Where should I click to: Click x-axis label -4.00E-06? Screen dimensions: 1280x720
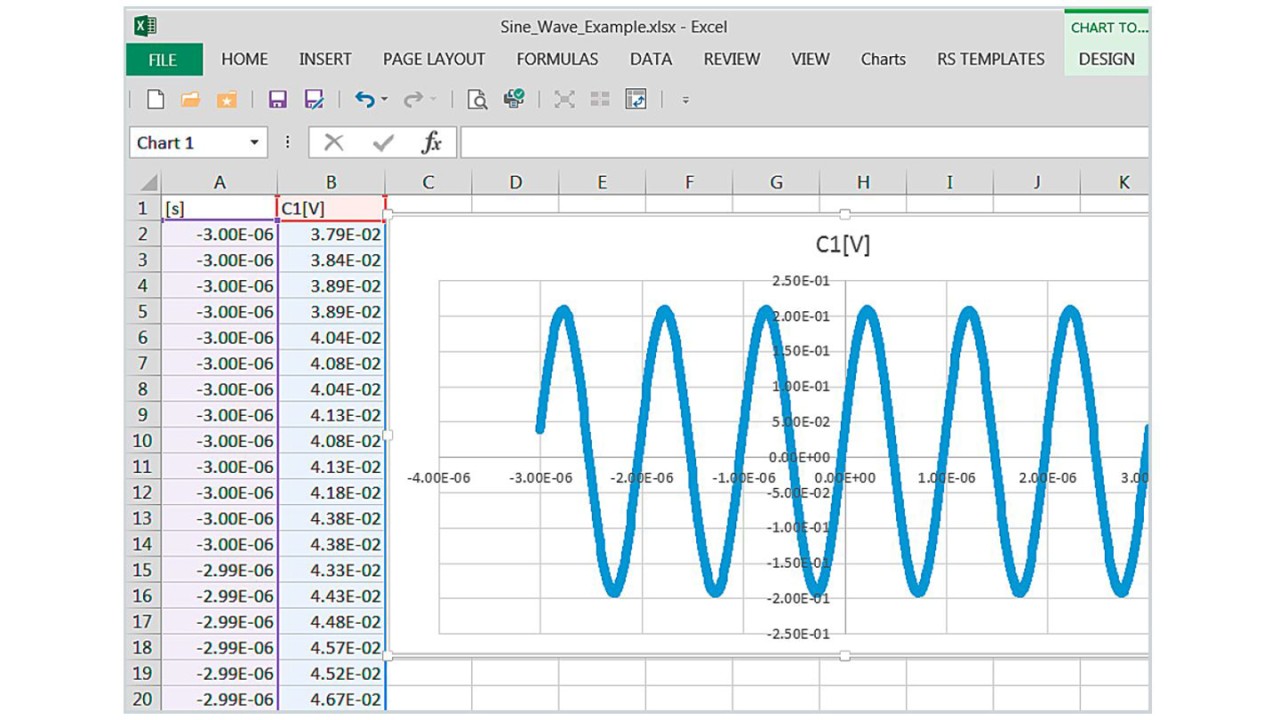pyautogui.click(x=438, y=478)
